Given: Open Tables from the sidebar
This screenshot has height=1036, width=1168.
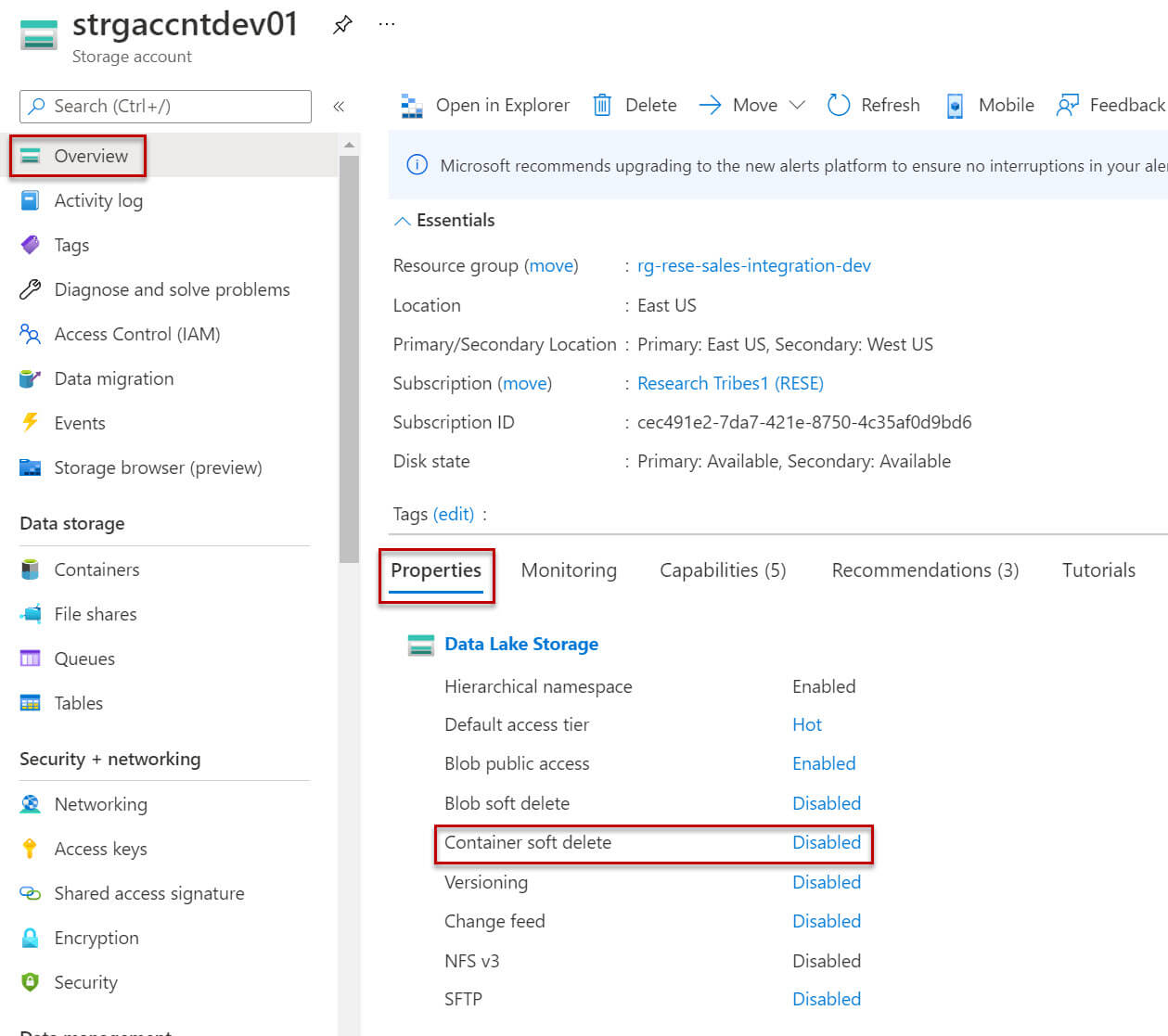Looking at the screenshot, I should point(78,702).
